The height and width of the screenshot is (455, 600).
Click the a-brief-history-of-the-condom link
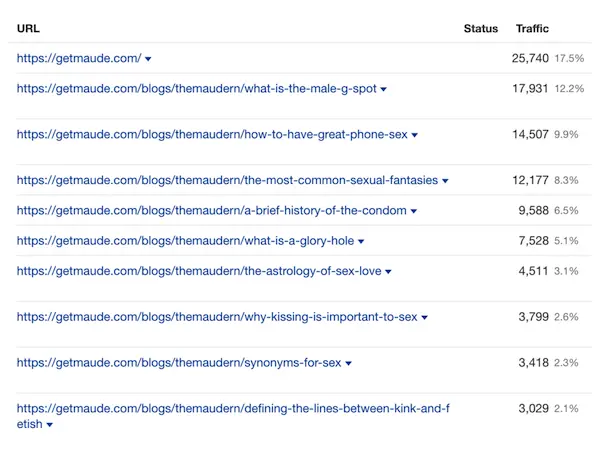coord(211,211)
